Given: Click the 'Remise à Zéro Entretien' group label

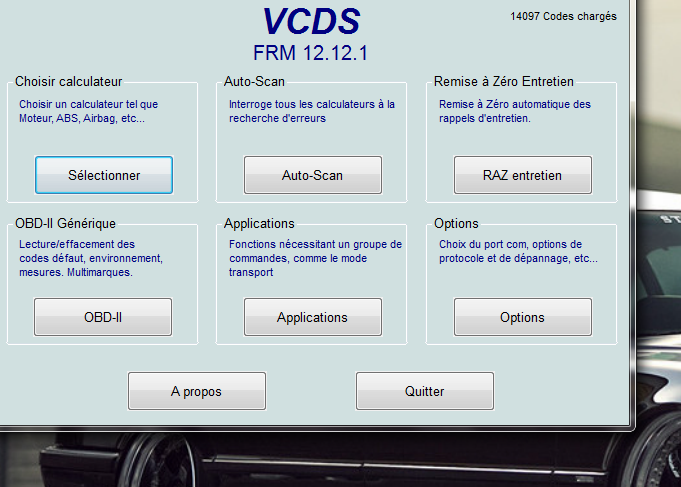Looking at the screenshot, I should pyautogui.click(x=504, y=81).
